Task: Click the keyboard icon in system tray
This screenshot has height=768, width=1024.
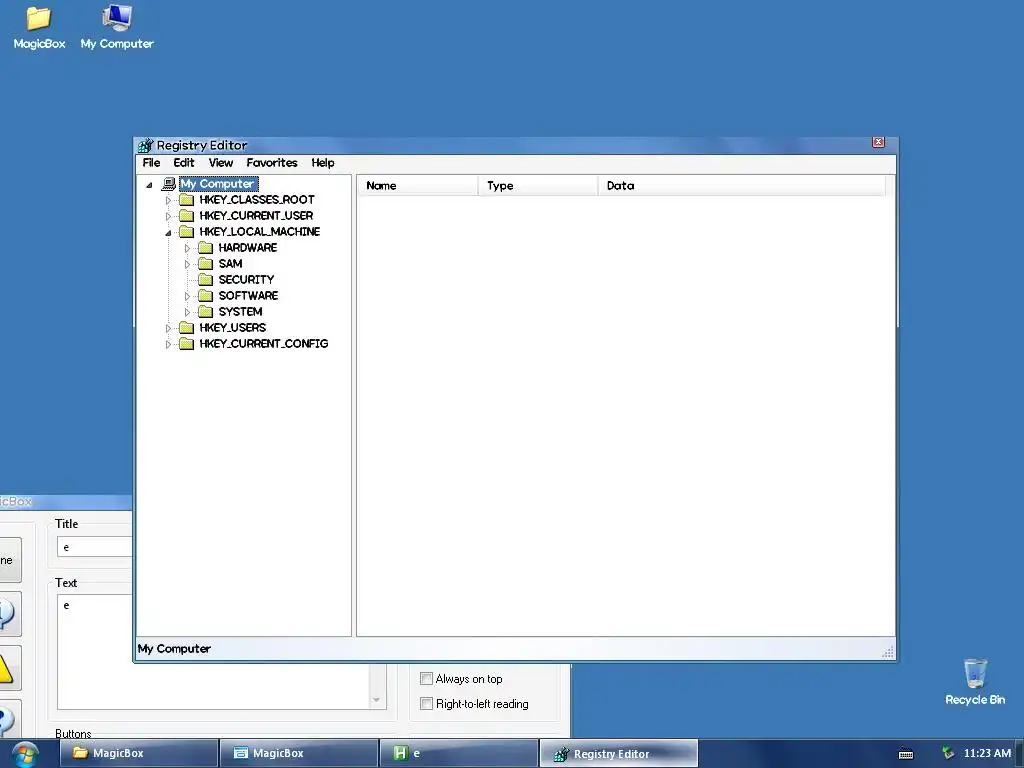Action: (x=906, y=754)
